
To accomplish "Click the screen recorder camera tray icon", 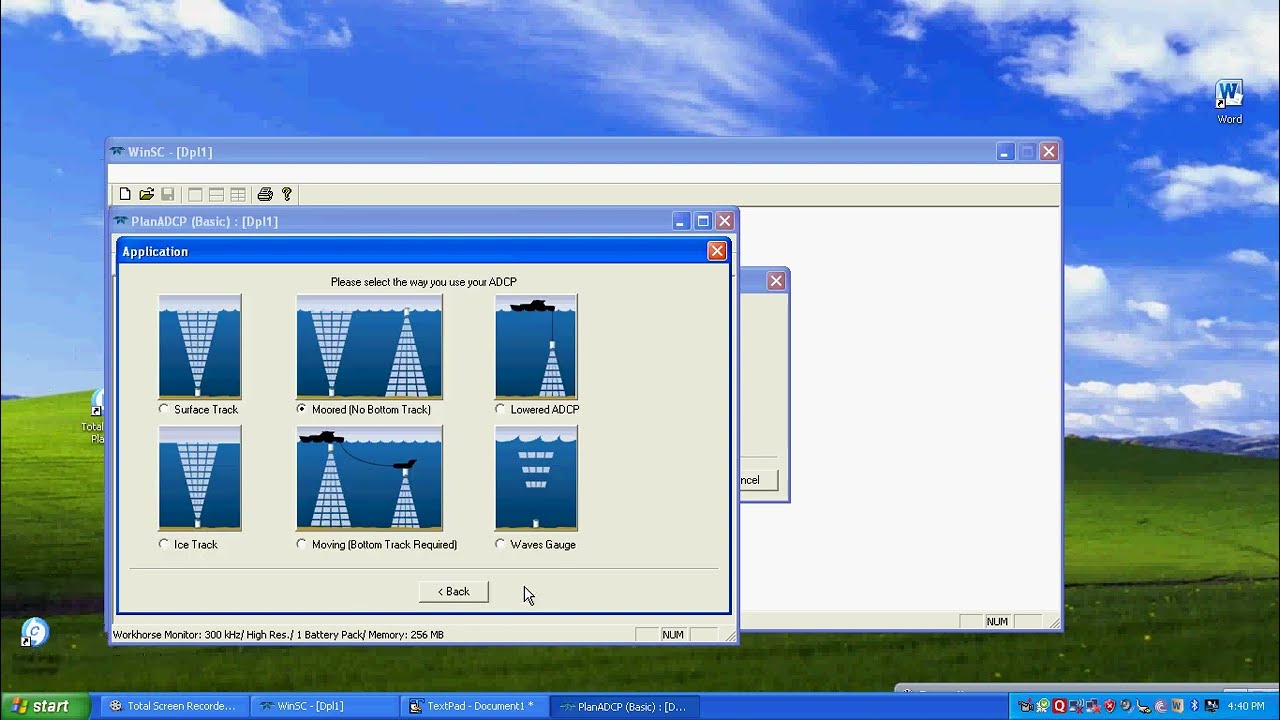I will 1026,705.
